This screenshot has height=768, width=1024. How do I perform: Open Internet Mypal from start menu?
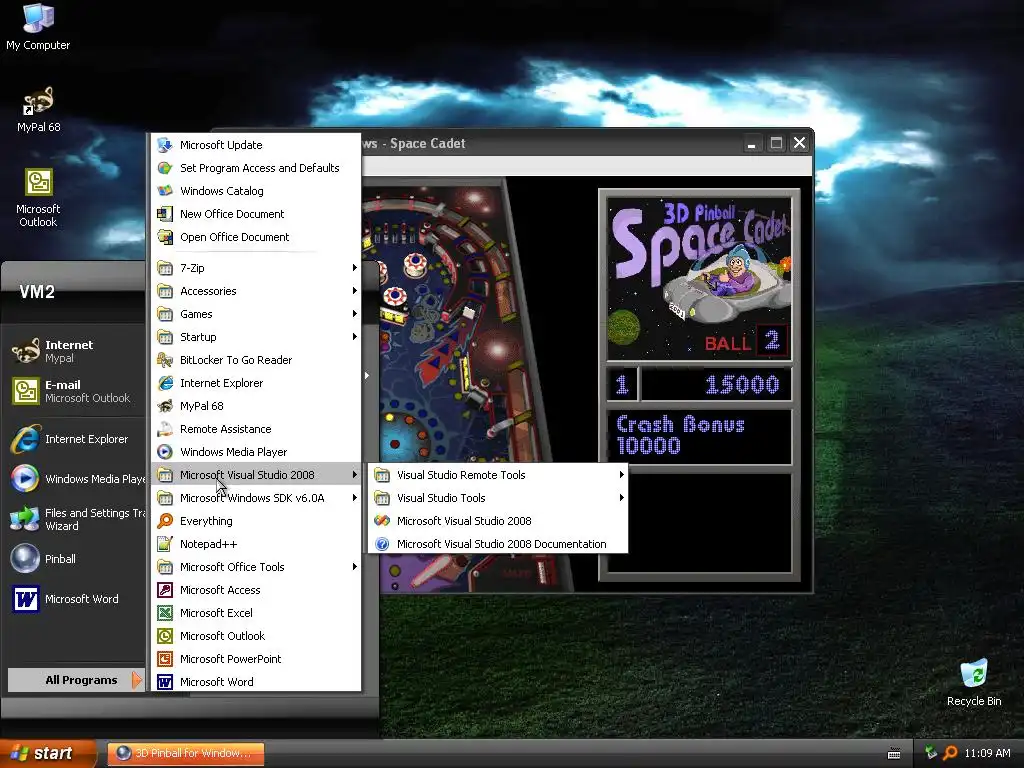(74, 351)
